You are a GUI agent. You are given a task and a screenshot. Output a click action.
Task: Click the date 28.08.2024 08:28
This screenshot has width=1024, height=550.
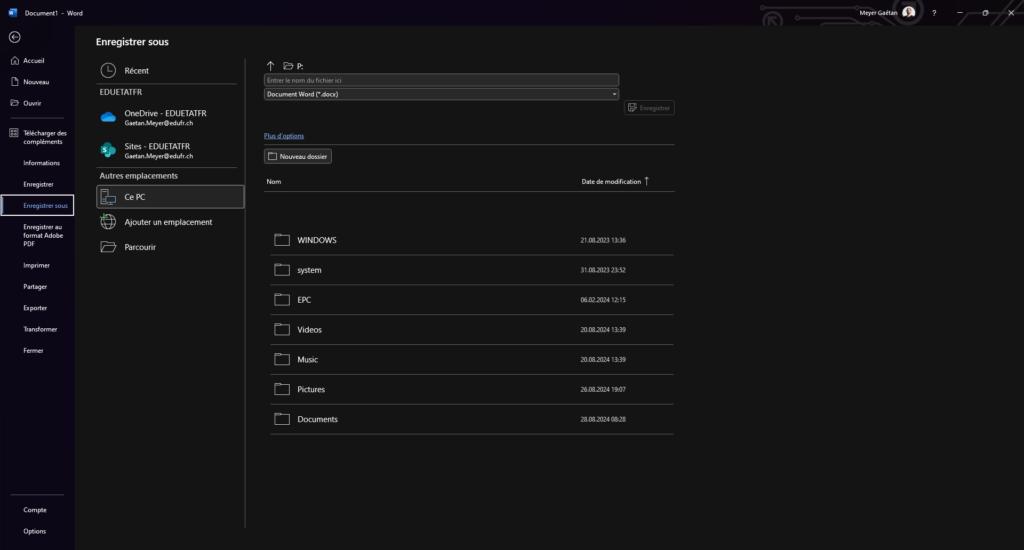click(x=603, y=419)
